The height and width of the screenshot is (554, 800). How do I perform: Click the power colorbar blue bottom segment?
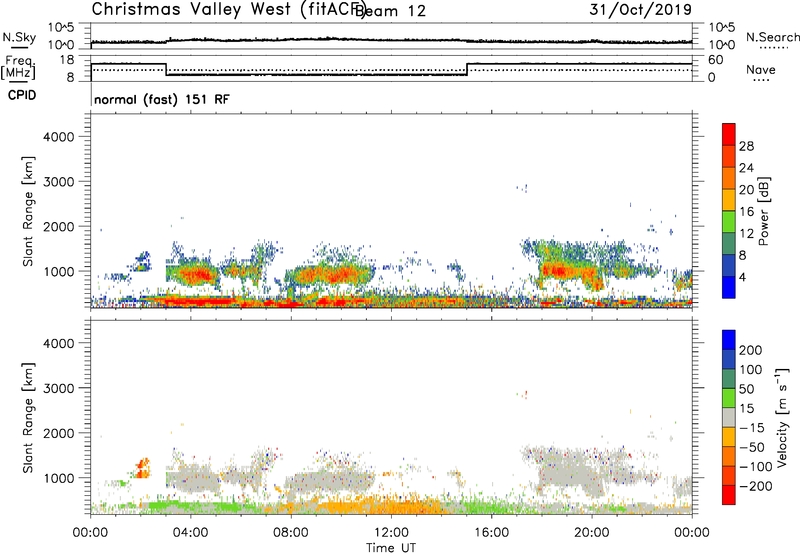pyautogui.click(x=729, y=288)
